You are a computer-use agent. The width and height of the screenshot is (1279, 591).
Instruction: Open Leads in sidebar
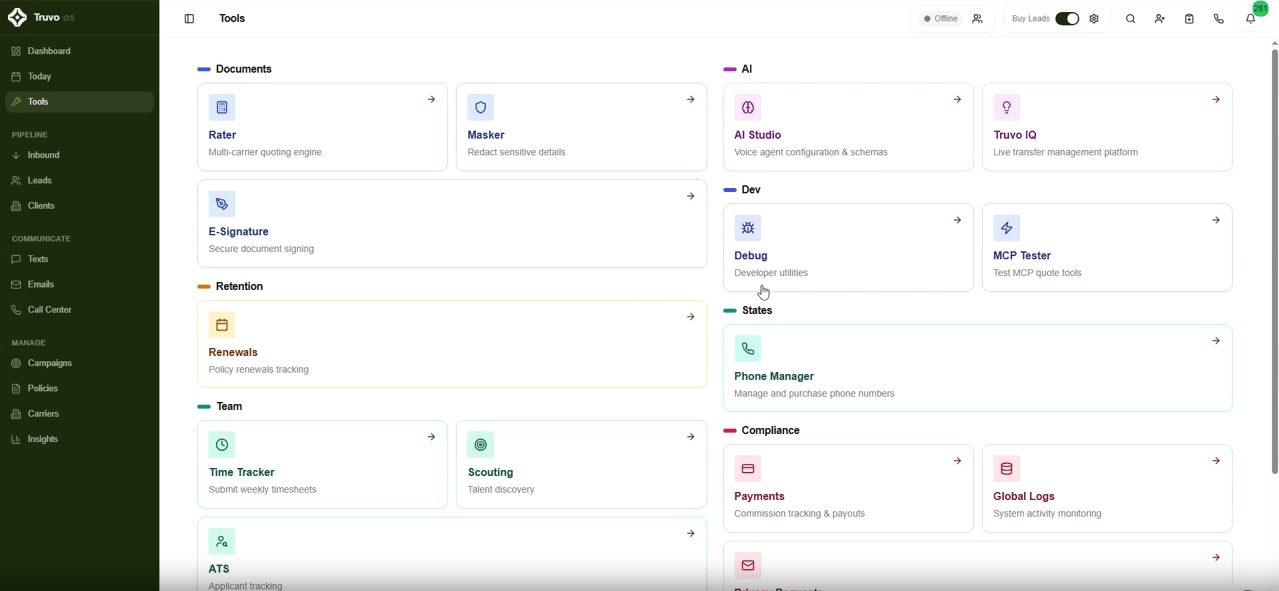click(79, 181)
